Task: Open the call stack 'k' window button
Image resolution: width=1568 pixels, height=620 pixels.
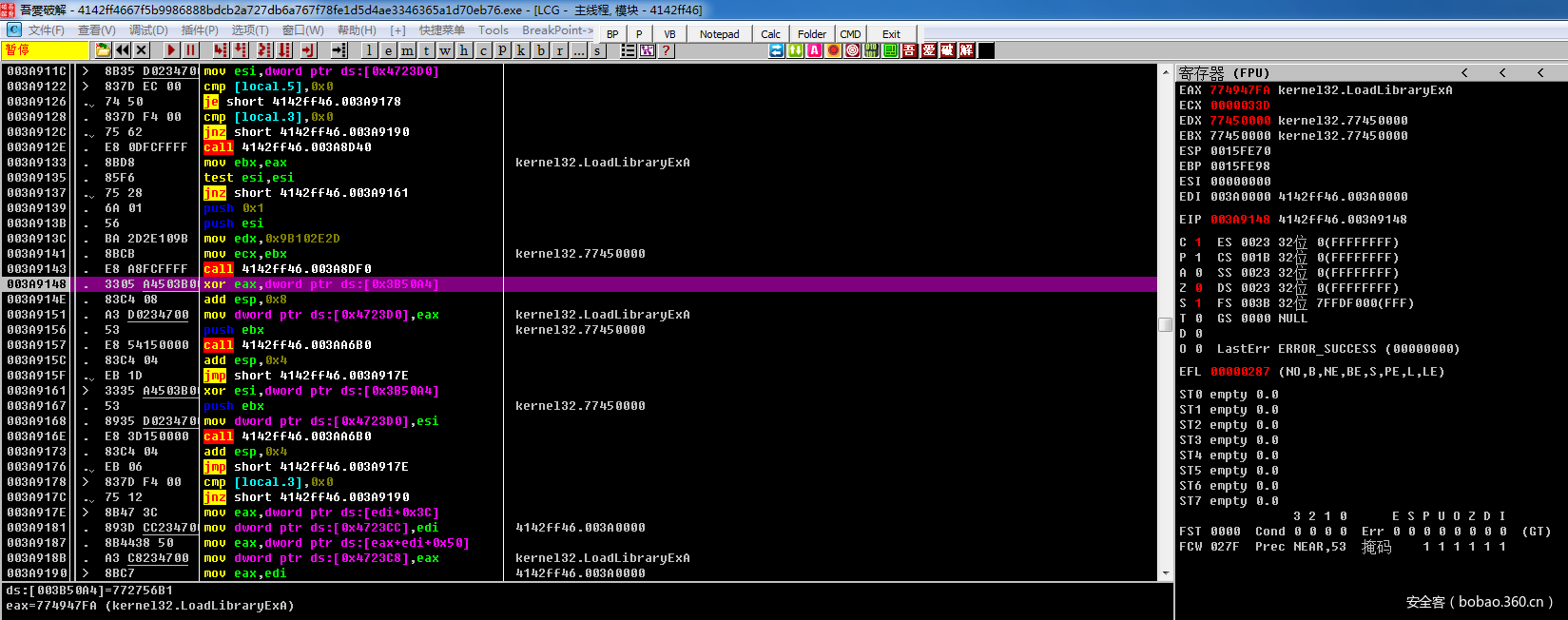Action: [x=521, y=50]
